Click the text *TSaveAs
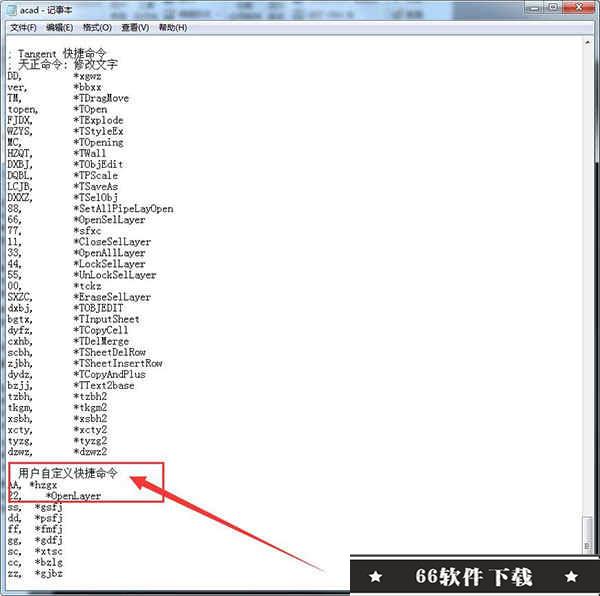Image resolution: width=600 pixels, height=596 pixels. coord(96,187)
